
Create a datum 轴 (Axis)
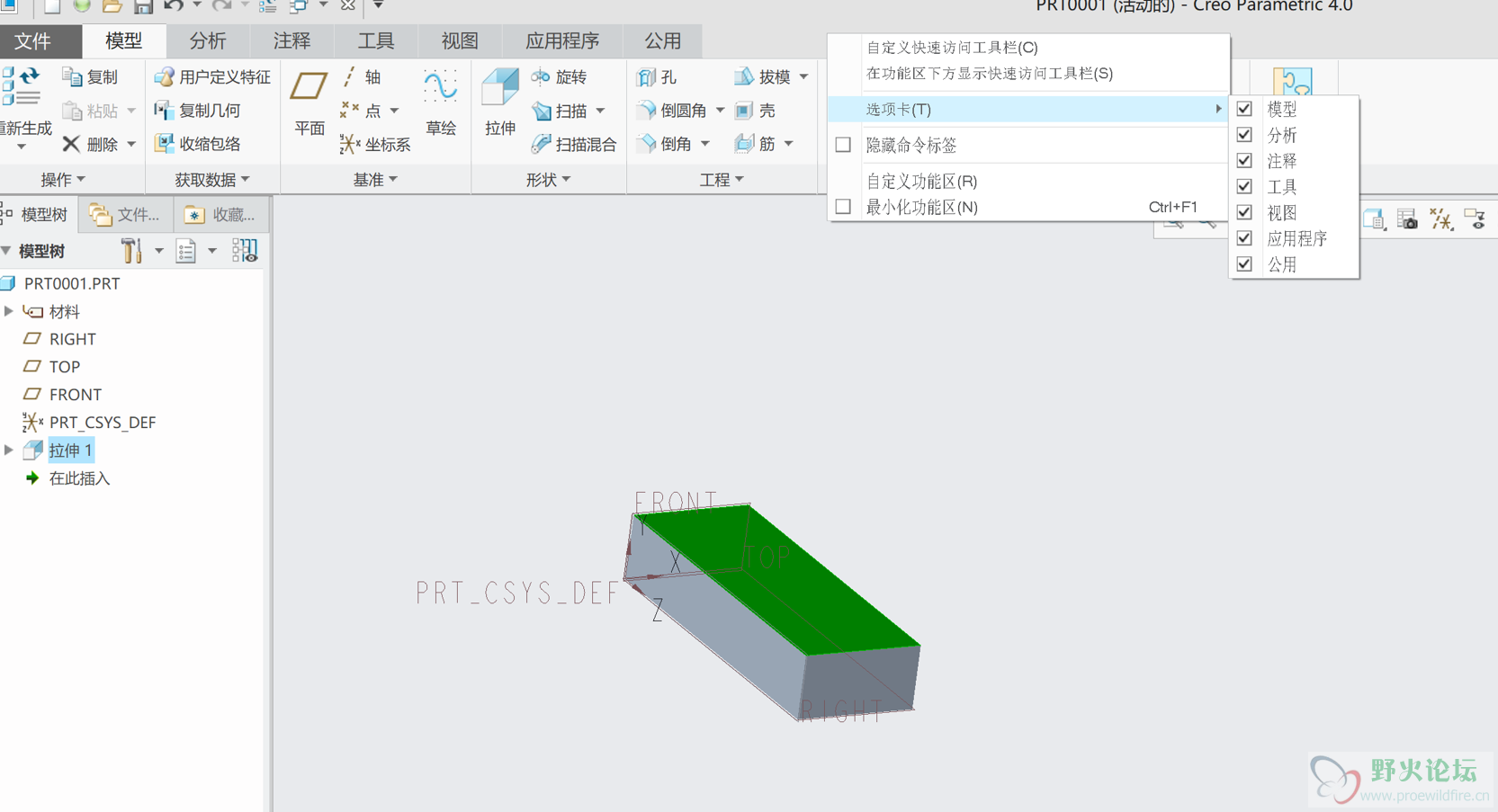(x=361, y=77)
